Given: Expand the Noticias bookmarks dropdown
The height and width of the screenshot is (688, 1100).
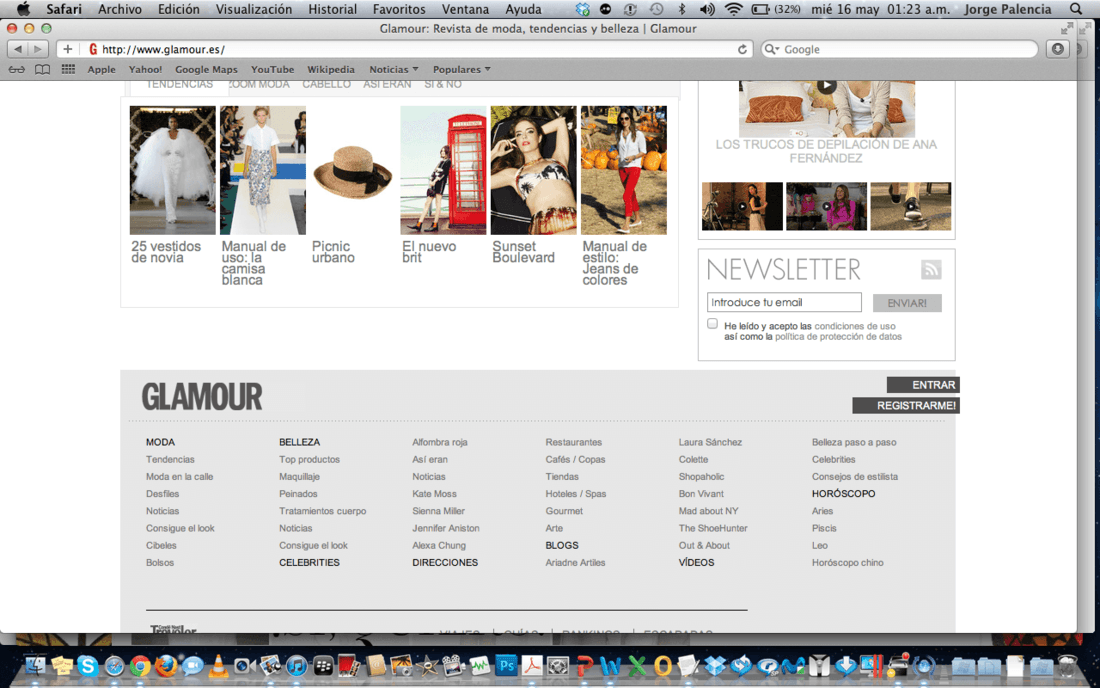Looking at the screenshot, I should (394, 69).
